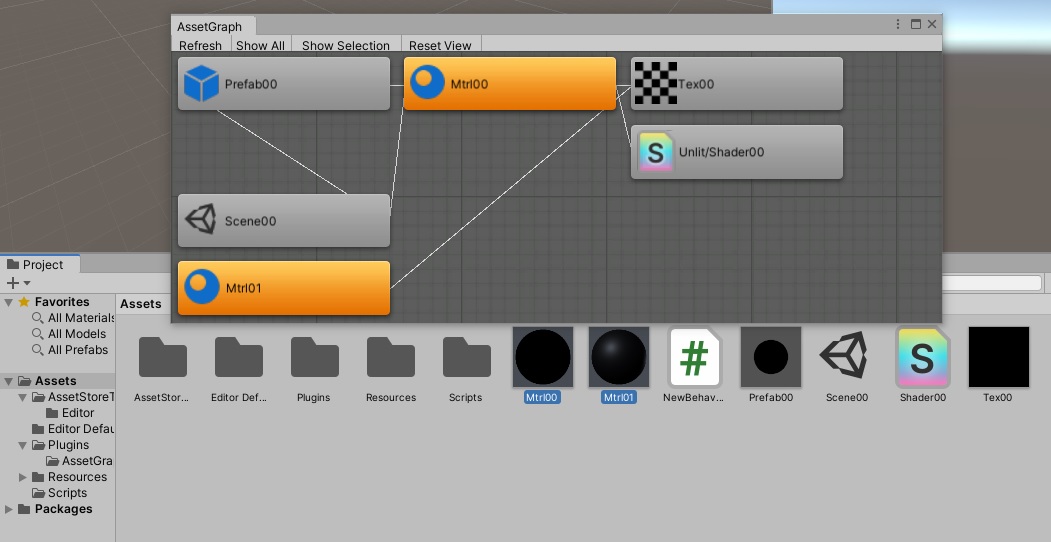This screenshot has height=542, width=1051.
Task: Click the Mtrl01 orange node label
Action: tap(243, 289)
